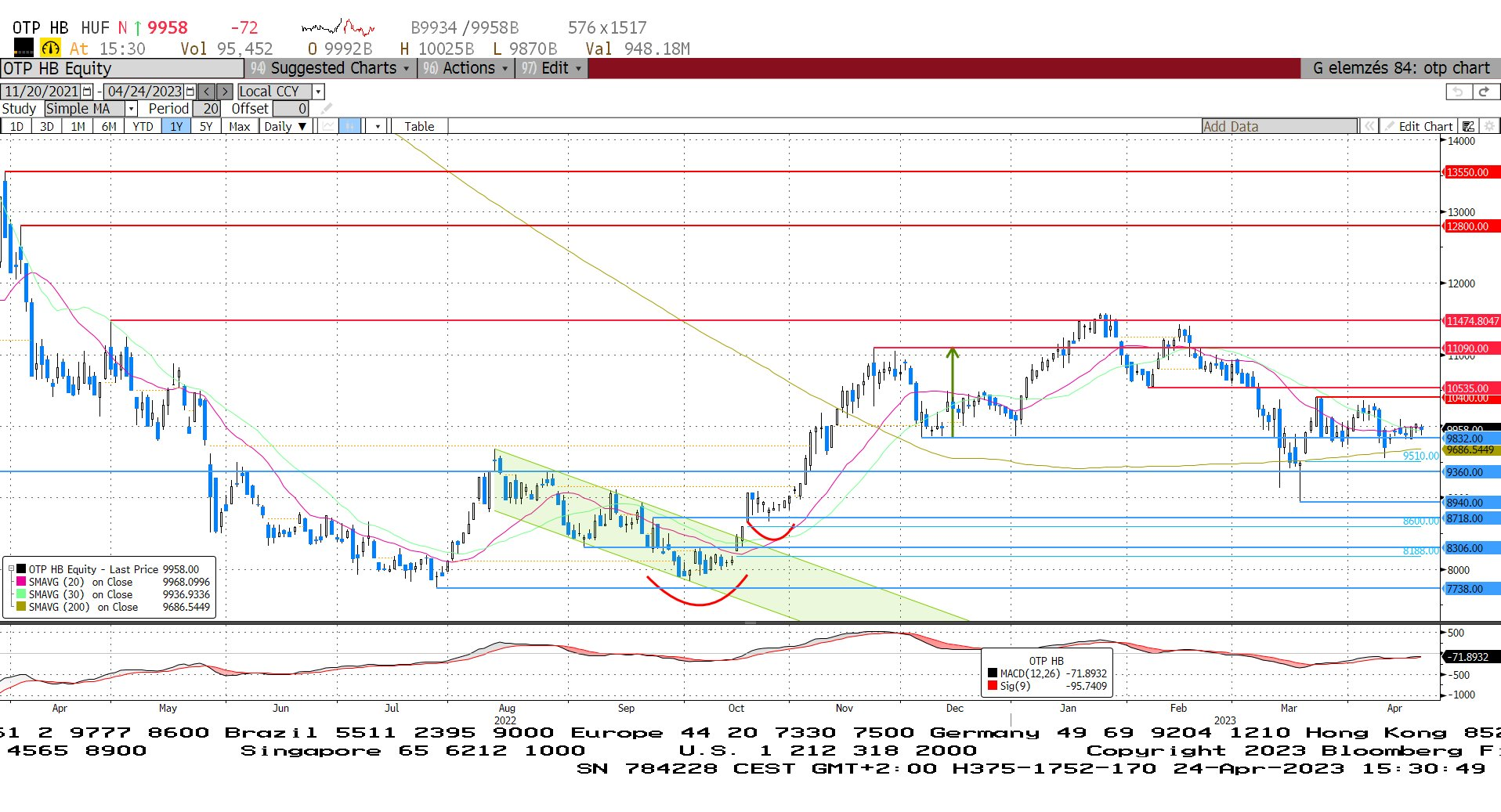Click the start date field 11/20/2021
Image resolution: width=1501 pixels, height=812 pixels.
click(42, 92)
